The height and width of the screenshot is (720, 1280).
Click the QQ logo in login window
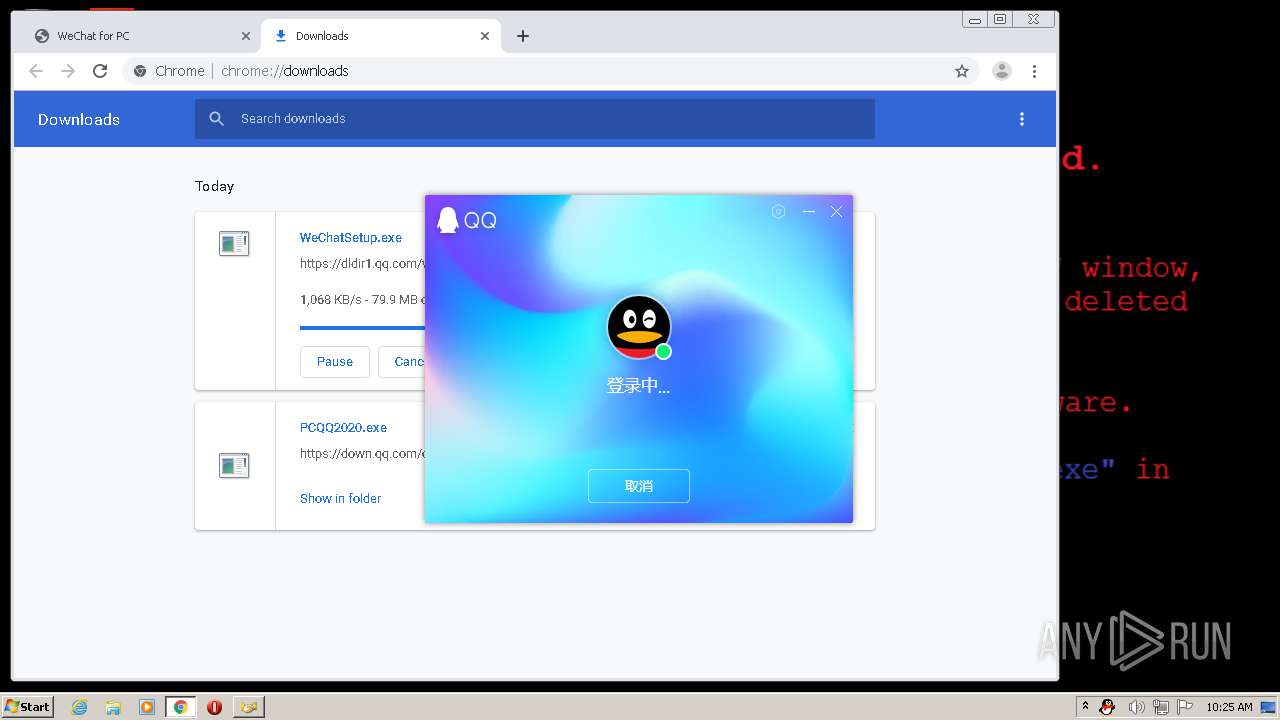[x=467, y=220]
